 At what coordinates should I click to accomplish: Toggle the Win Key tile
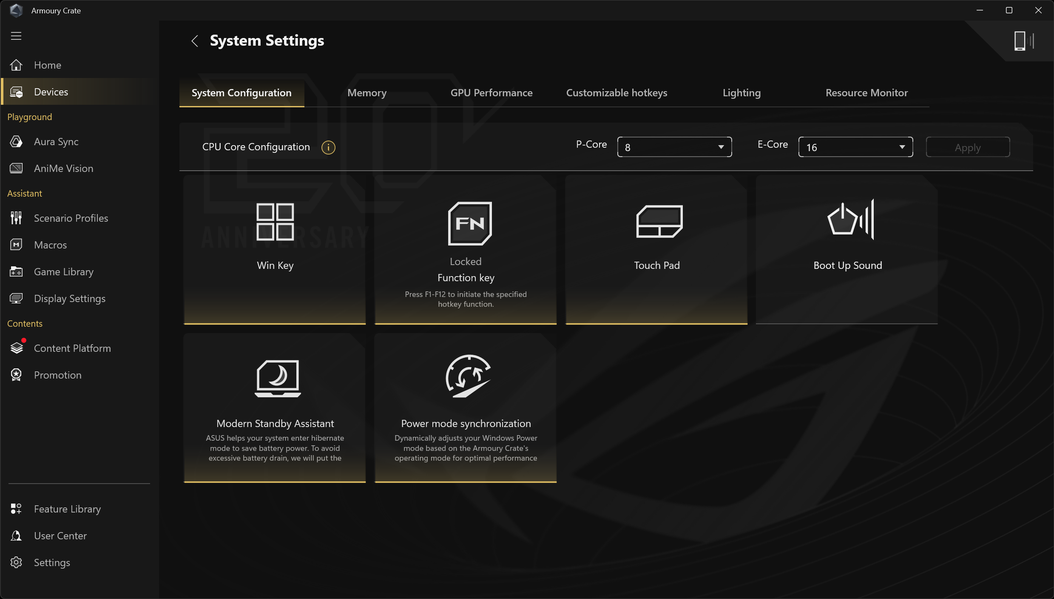[x=275, y=250]
